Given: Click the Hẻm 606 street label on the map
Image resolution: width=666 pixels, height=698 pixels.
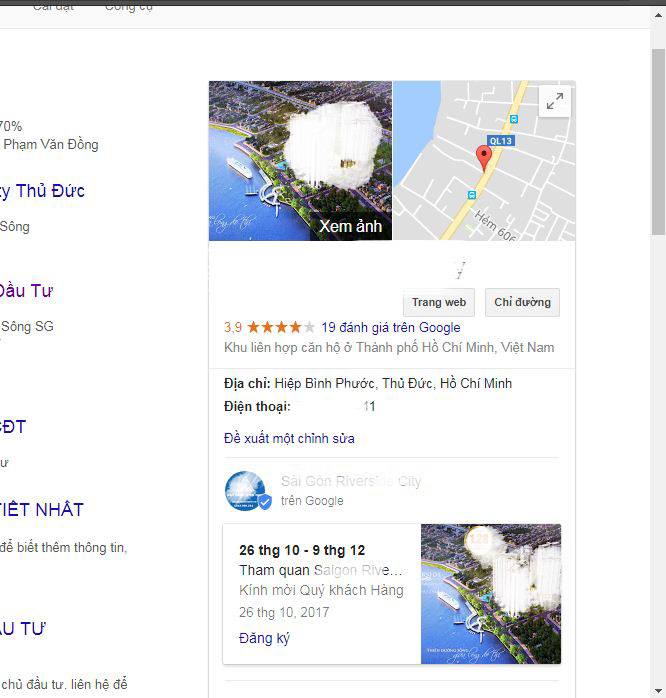Looking at the screenshot, I should point(495,226).
